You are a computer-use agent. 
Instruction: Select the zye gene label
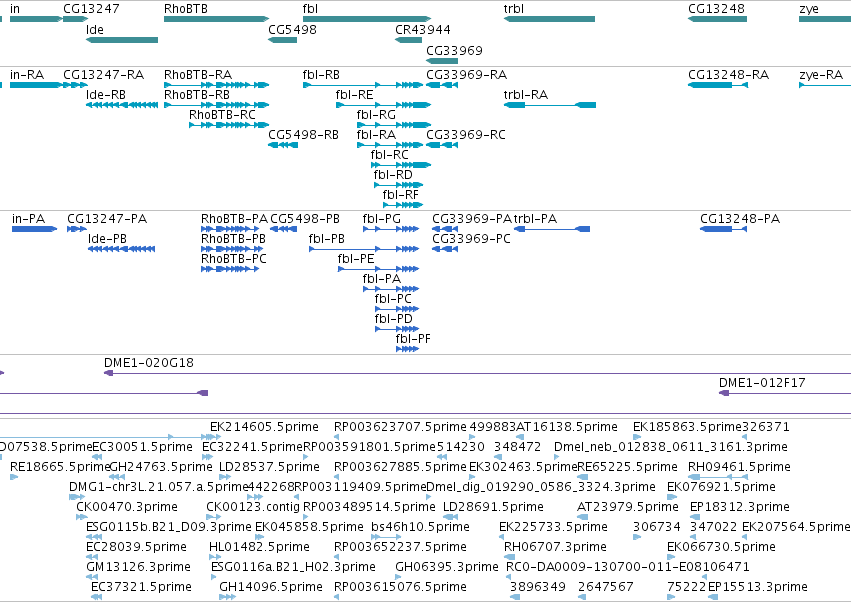tap(809, 9)
